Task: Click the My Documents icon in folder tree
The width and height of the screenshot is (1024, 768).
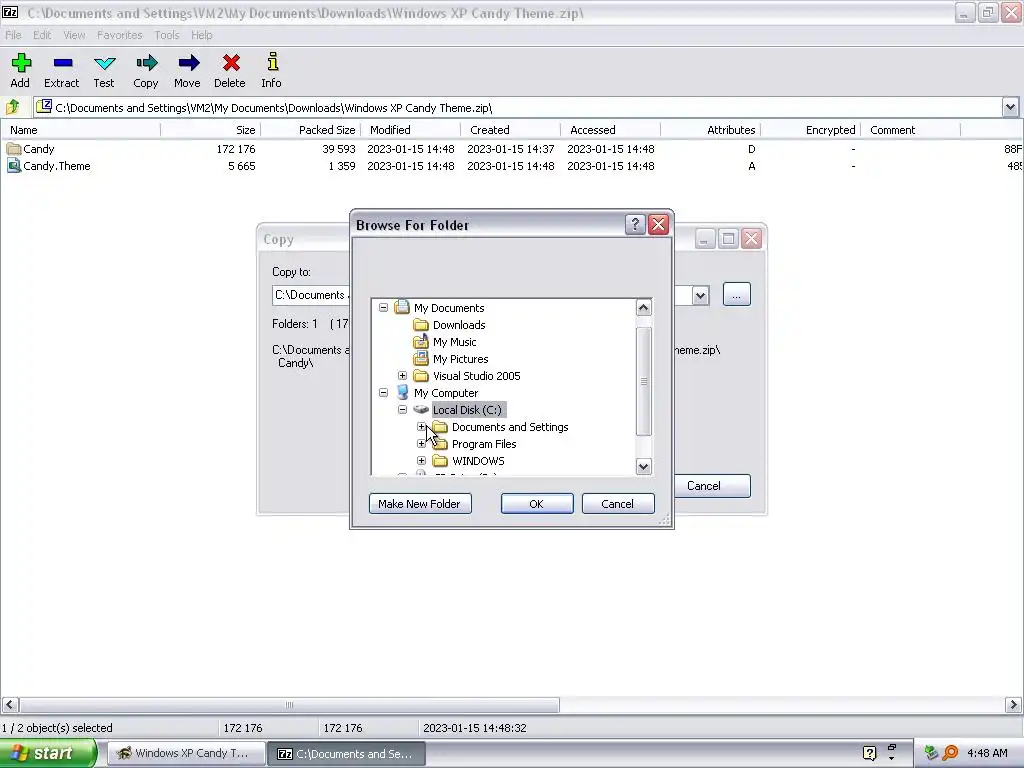Action: [402, 307]
